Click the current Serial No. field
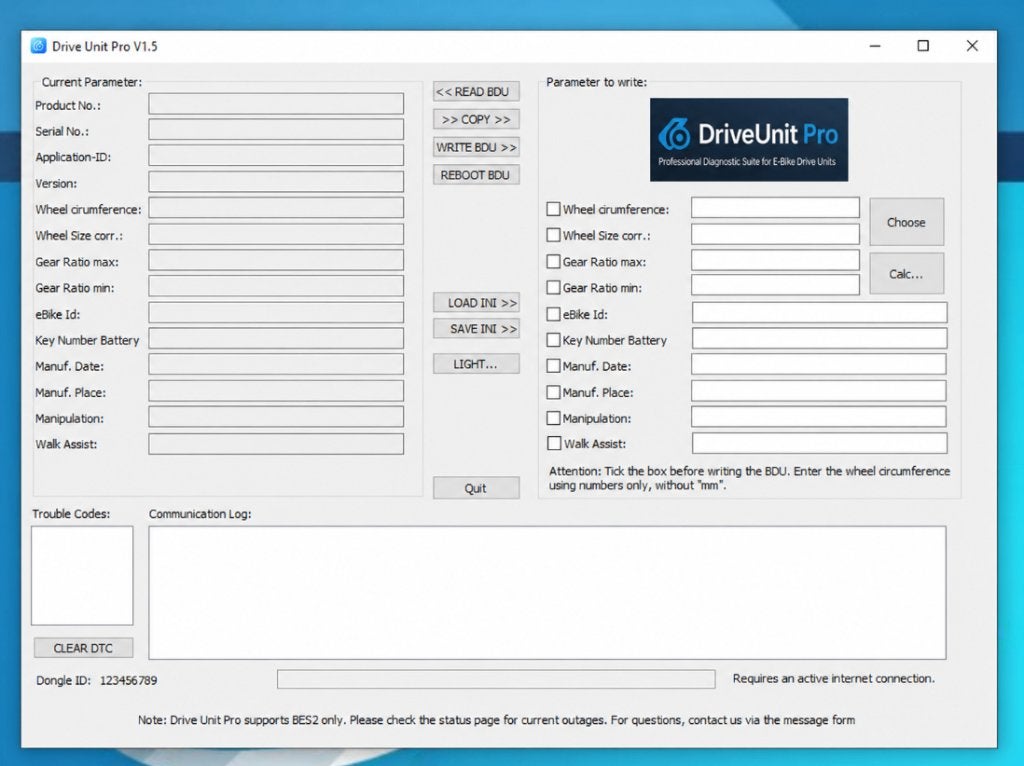Screen dimensions: 1024x766 276,130
